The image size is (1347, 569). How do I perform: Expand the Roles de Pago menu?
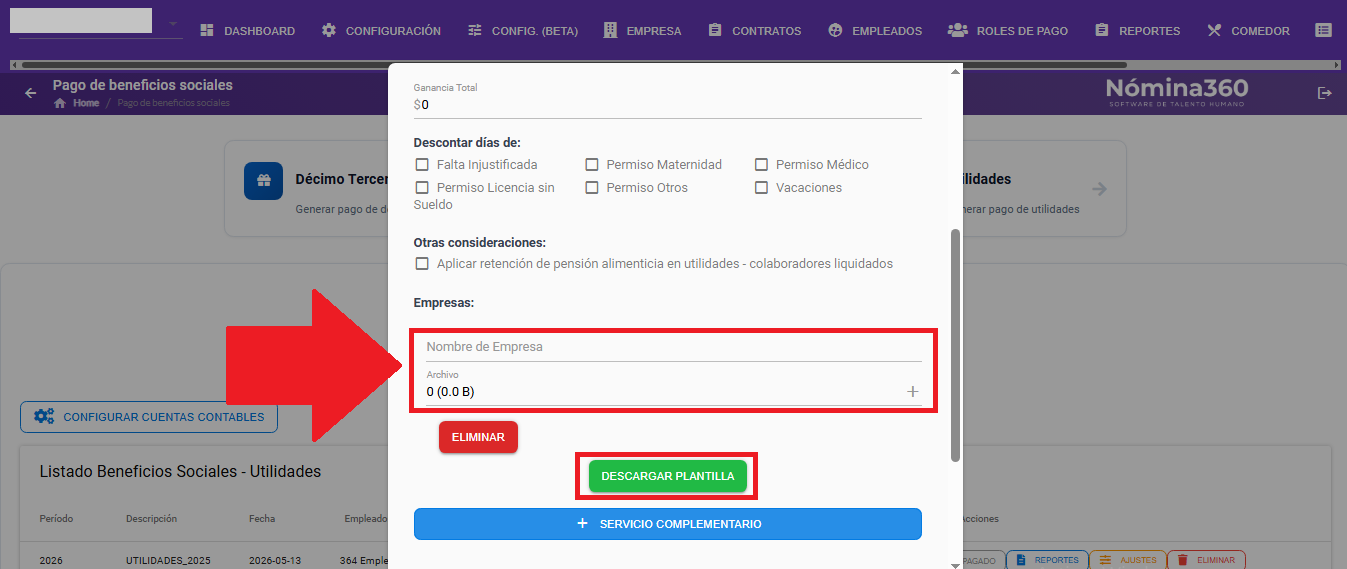pyautogui.click(x=1008, y=30)
